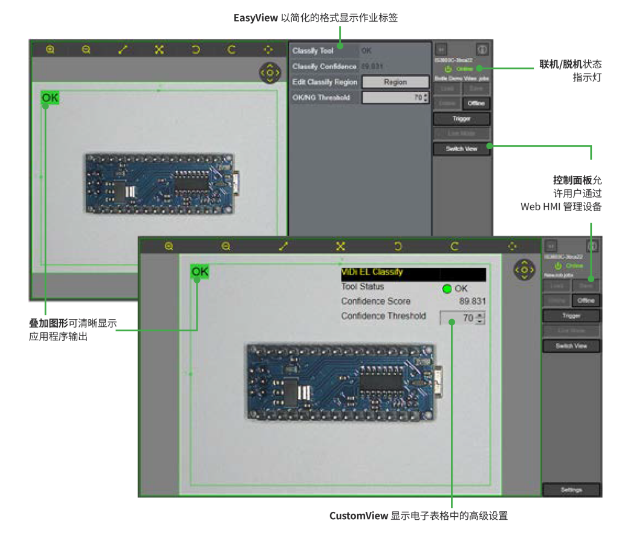The height and width of the screenshot is (535, 634).
Task: Click zoom in icon in lower CustomView toolbar
Action: click(169, 245)
